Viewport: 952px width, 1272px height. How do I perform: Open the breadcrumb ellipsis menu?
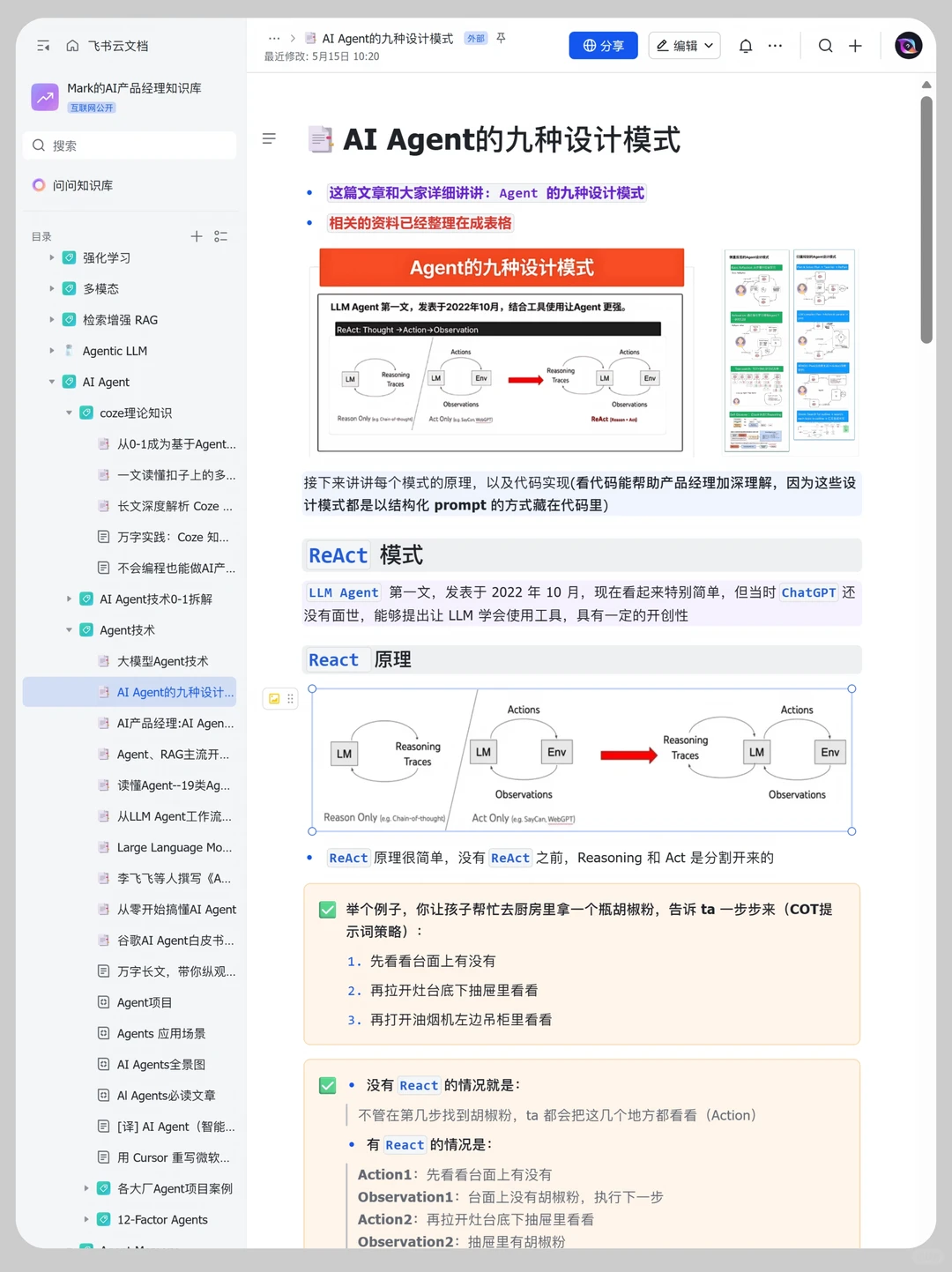tap(274, 39)
